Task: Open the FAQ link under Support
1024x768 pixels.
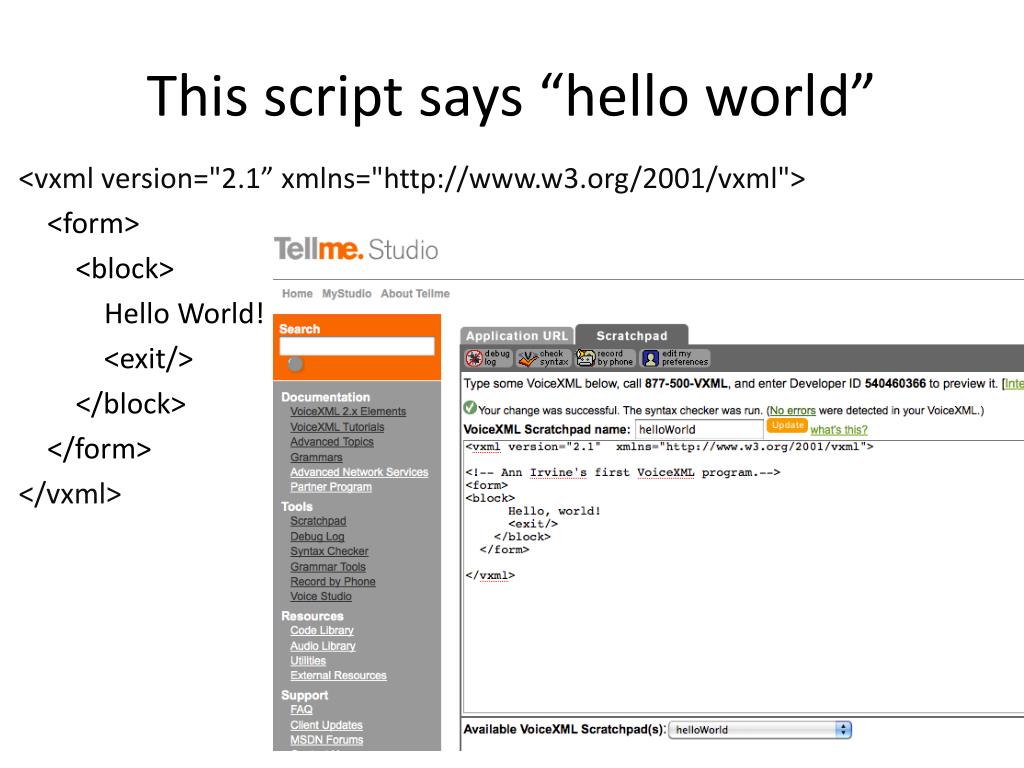Action: pyautogui.click(x=301, y=710)
